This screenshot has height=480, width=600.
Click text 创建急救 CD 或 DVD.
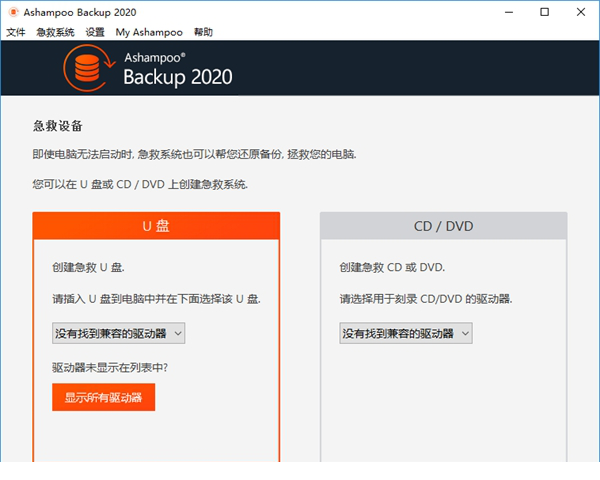392,267
